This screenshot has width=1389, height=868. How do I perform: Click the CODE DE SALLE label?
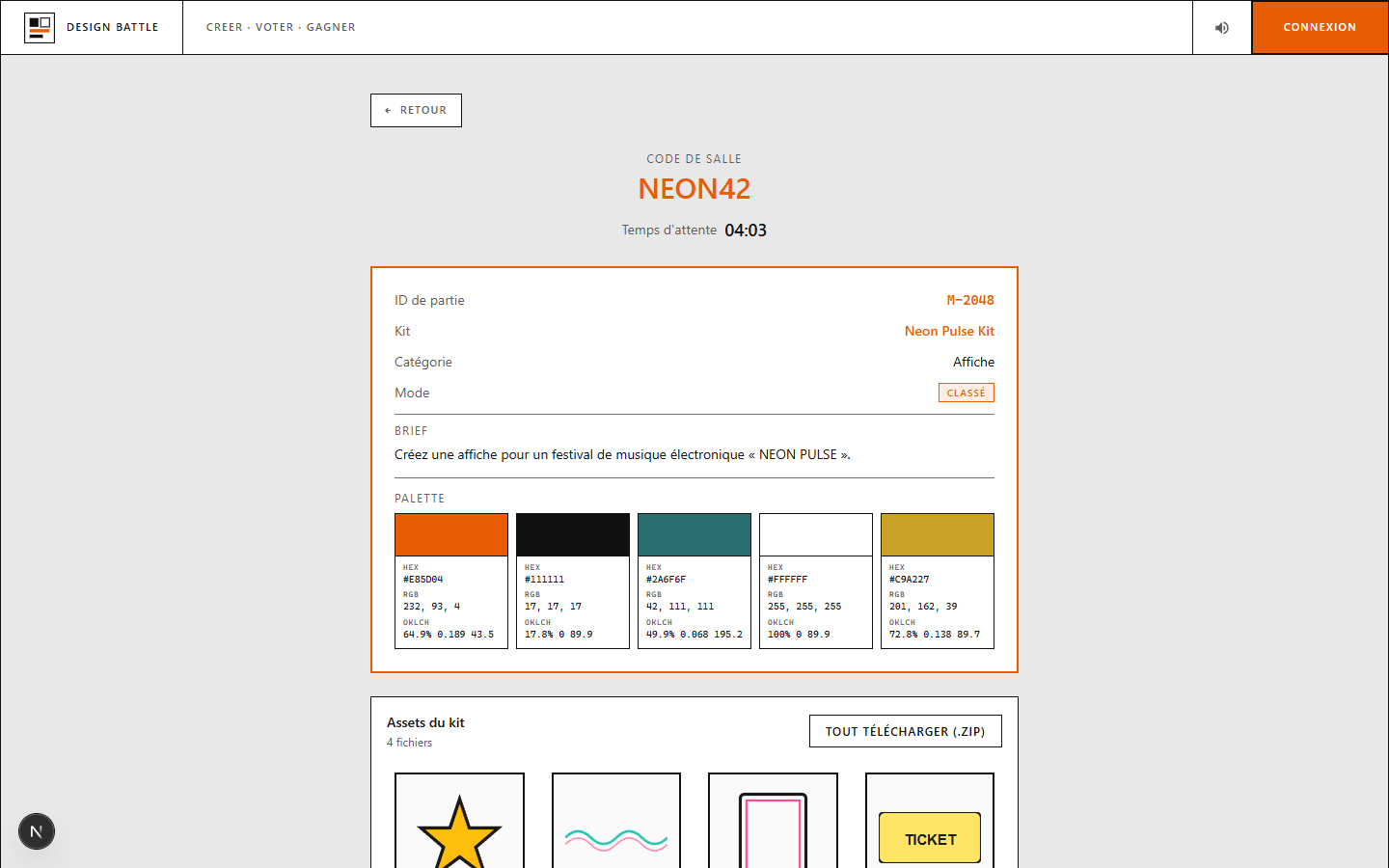pyautogui.click(x=694, y=159)
